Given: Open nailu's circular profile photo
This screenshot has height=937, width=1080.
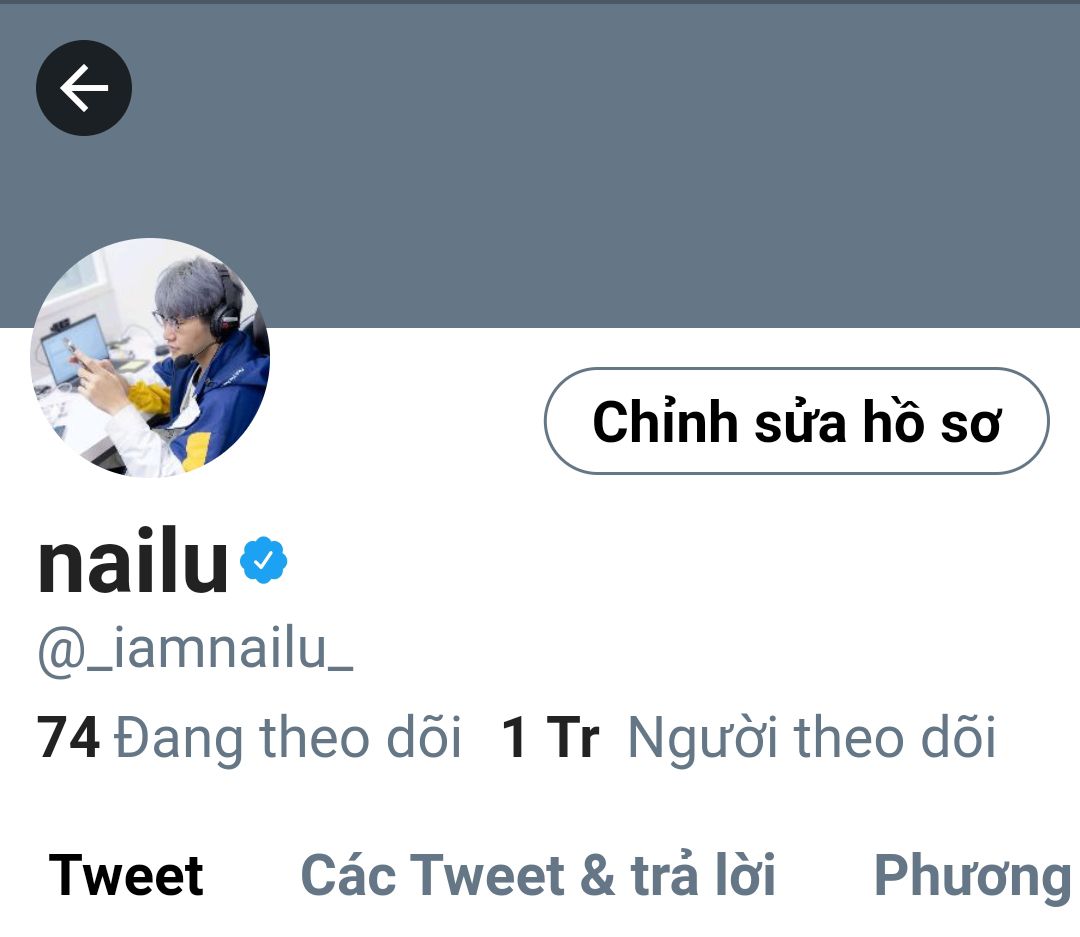Looking at the screenshot, I should pyautogui.click(x=150, y=357).
